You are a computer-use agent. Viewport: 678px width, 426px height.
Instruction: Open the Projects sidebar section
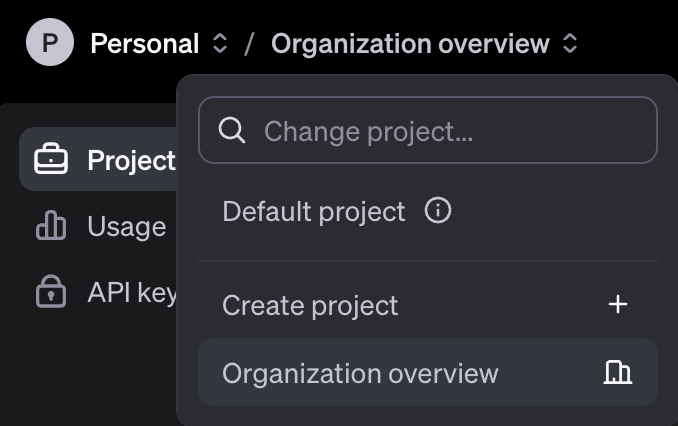tap(98, 159)
